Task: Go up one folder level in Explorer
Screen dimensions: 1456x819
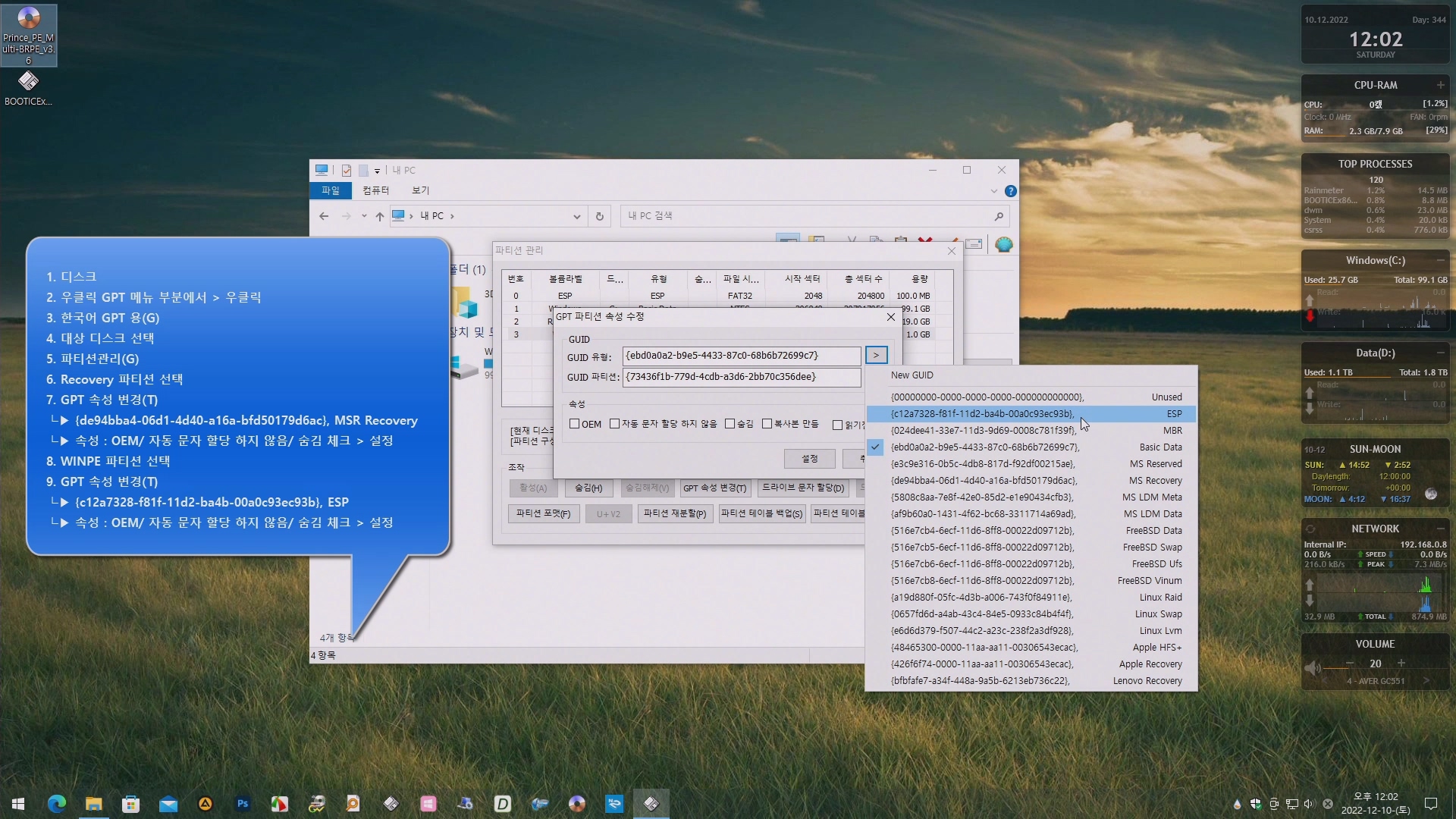Action: (x=379, y=216)
